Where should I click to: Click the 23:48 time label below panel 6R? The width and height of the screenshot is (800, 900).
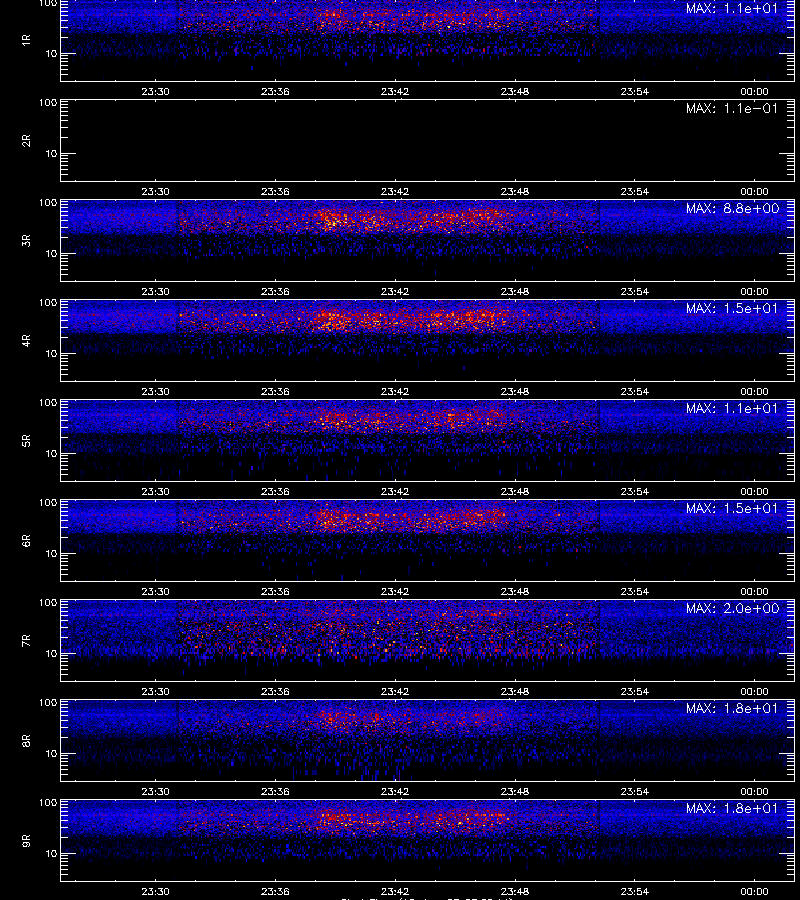[x=515, y=591]
